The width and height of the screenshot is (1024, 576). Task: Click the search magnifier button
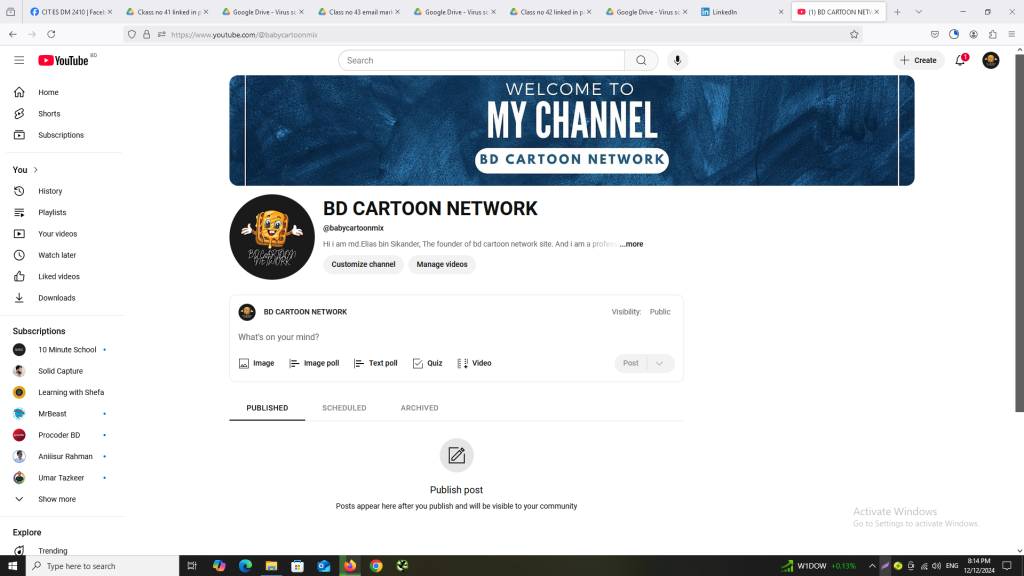click(641, 60)
